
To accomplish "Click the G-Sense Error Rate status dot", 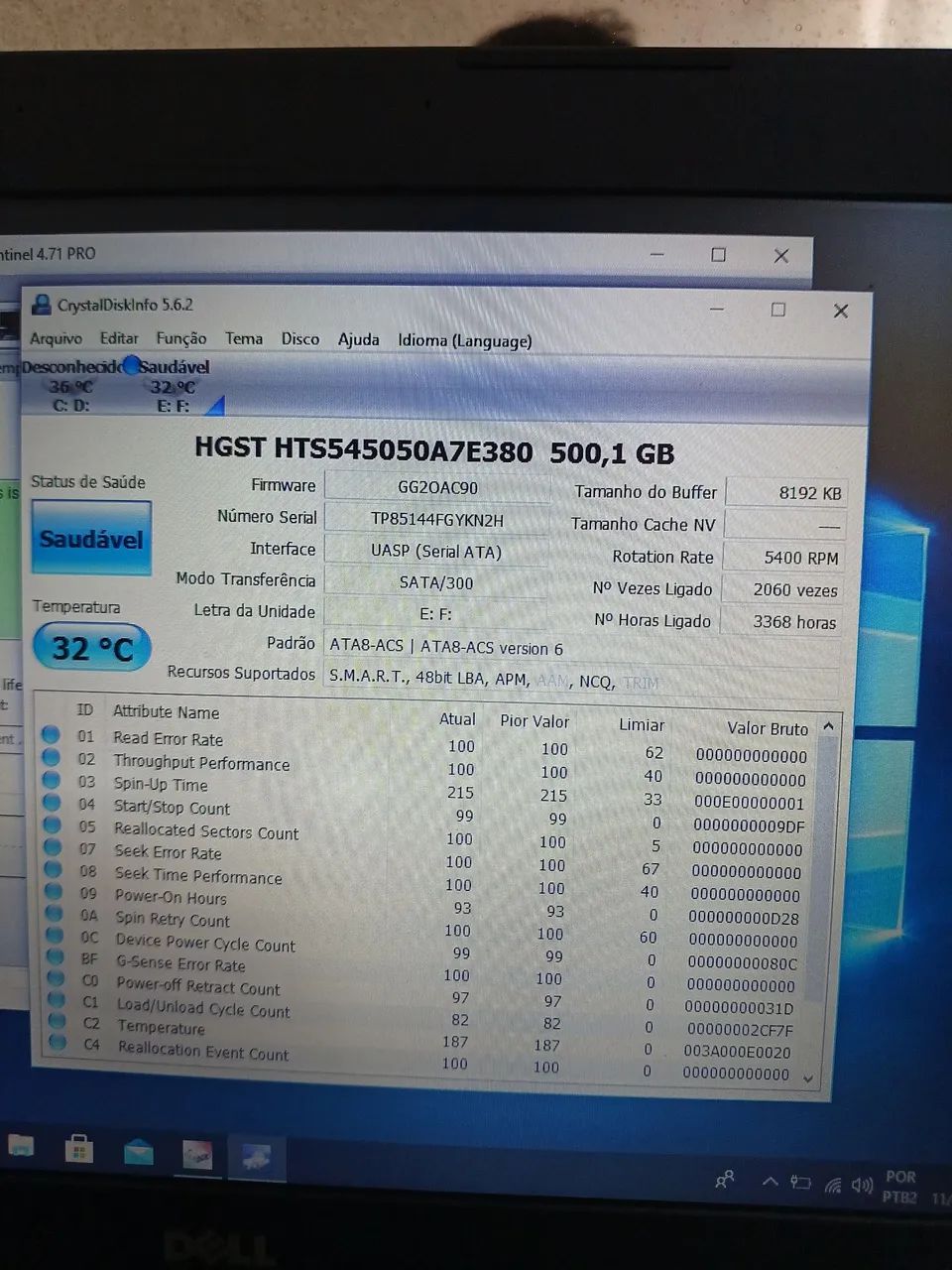I will point(56,956).
